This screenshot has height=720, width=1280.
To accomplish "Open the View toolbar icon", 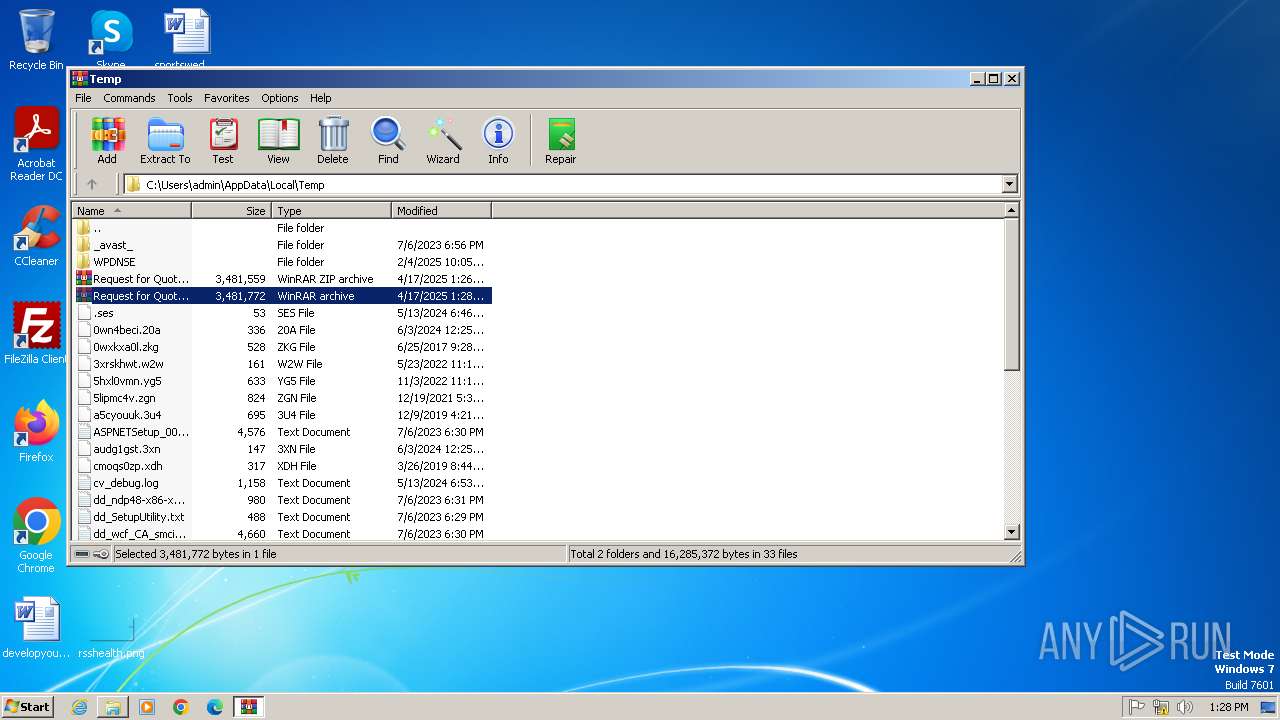I will tap(278, 140).
